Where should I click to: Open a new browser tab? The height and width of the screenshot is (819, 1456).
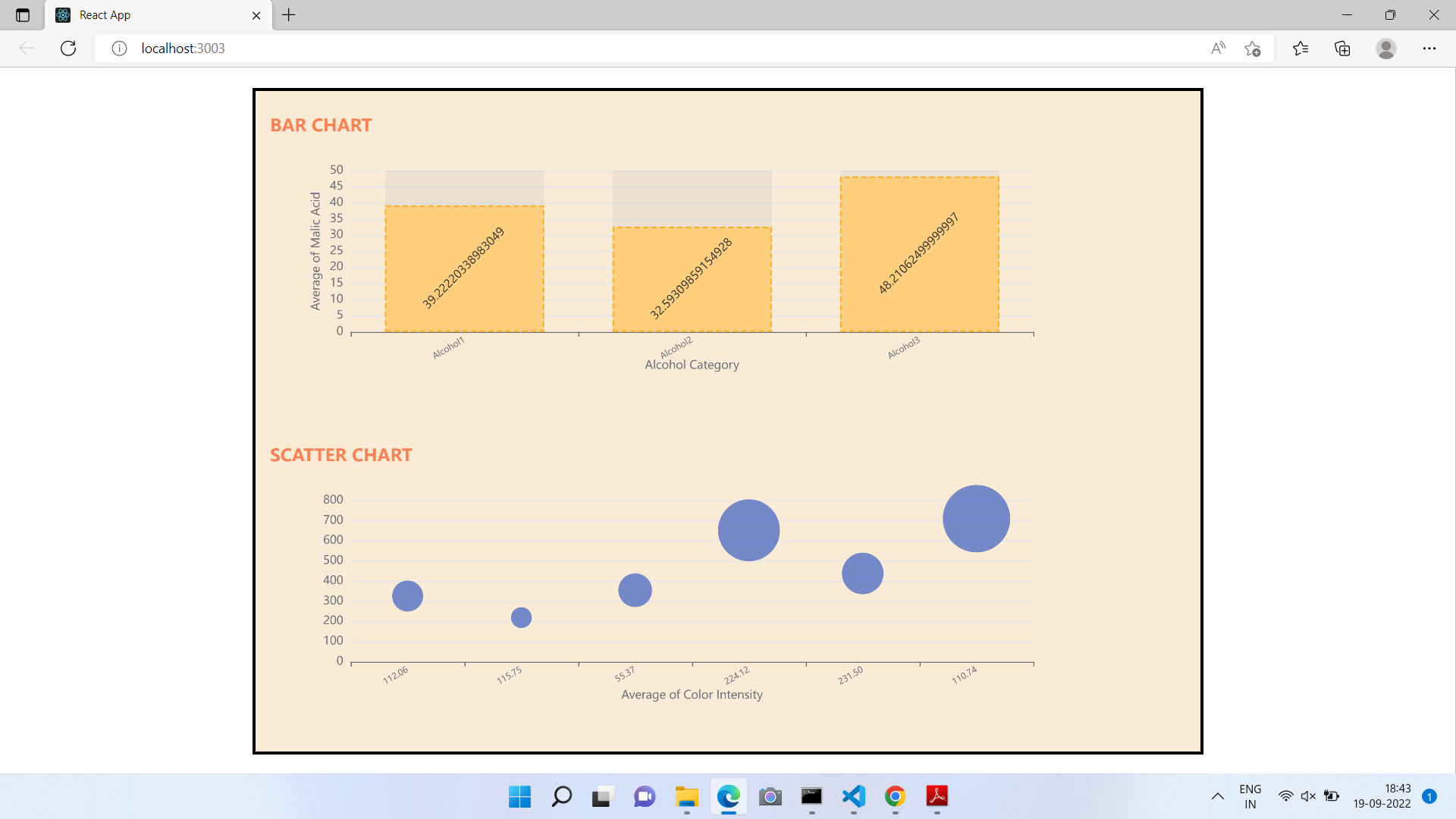click(x=289, y=14)
